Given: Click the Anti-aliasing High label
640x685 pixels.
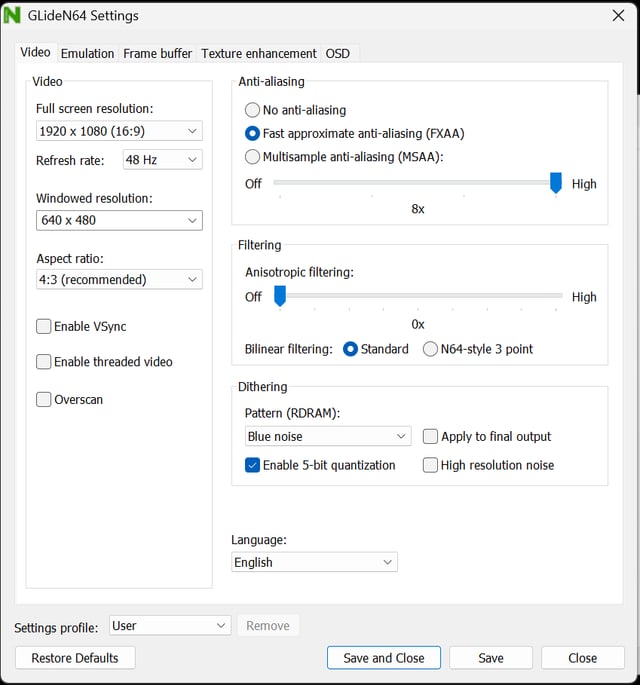Looking at the screenshot, I should pyautogui.click(x=584, y=184).
